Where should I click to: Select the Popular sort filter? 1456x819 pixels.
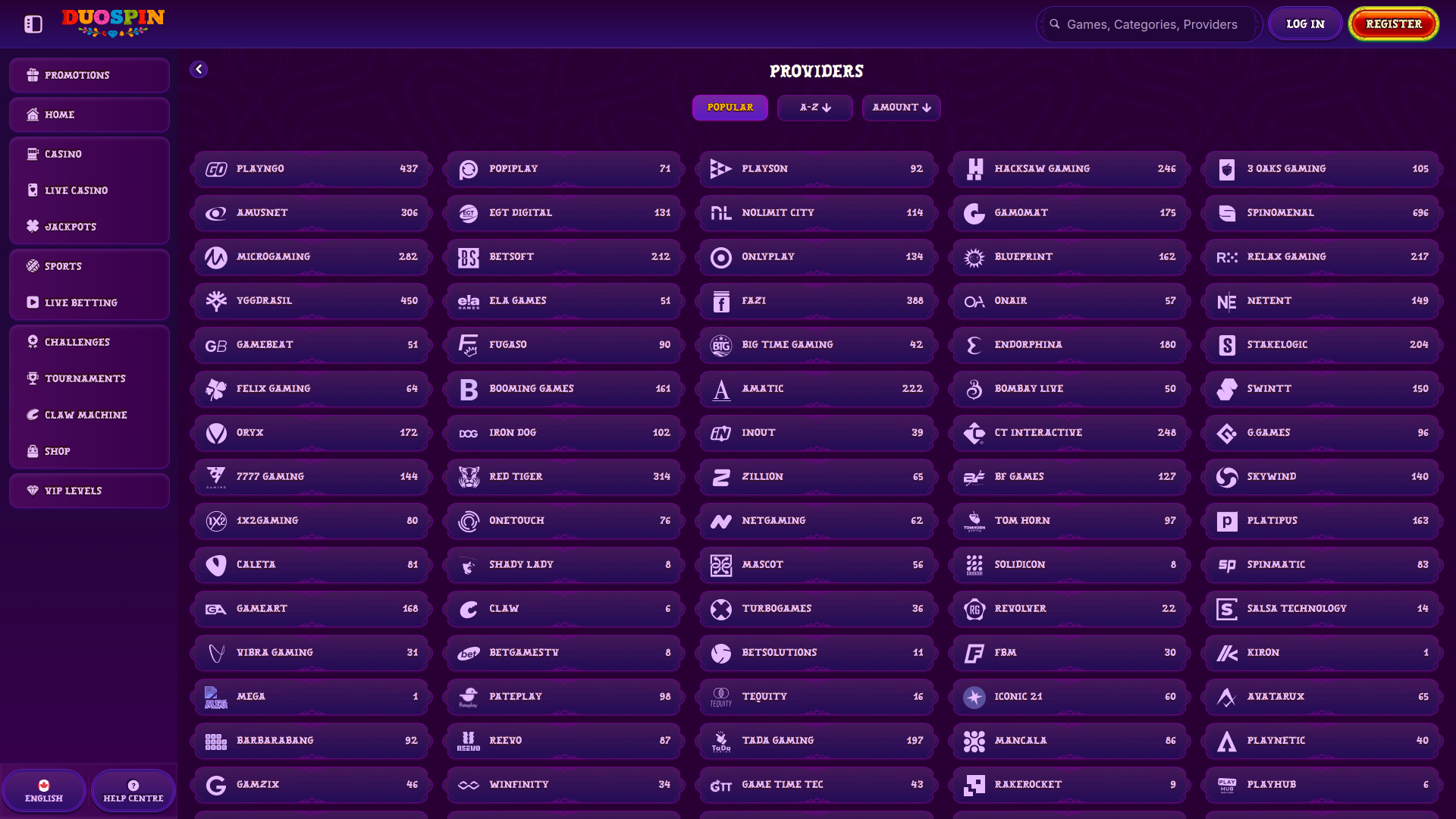tap(730, 108)
